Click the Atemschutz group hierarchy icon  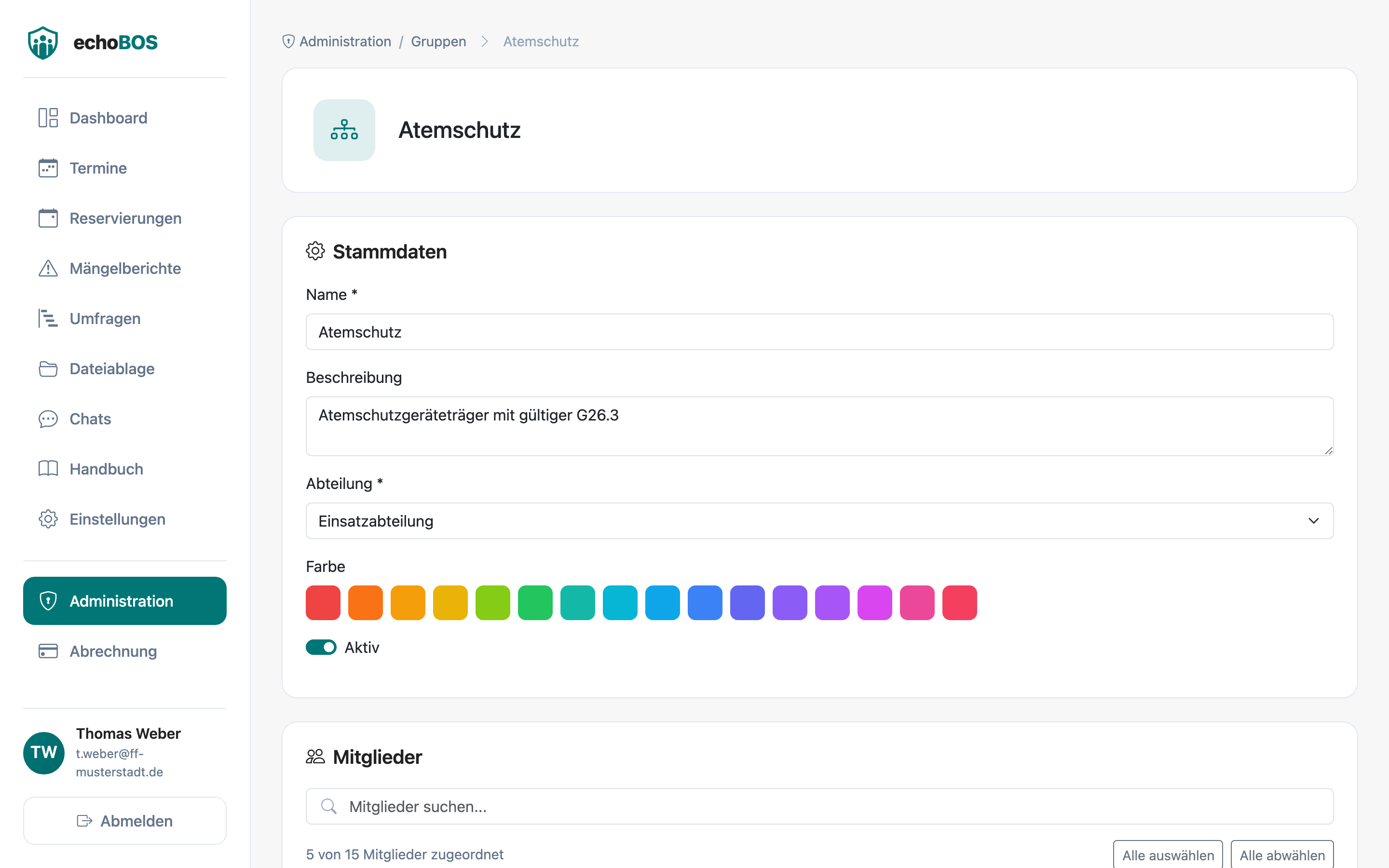pyautogui.click(x=344, y=130)
